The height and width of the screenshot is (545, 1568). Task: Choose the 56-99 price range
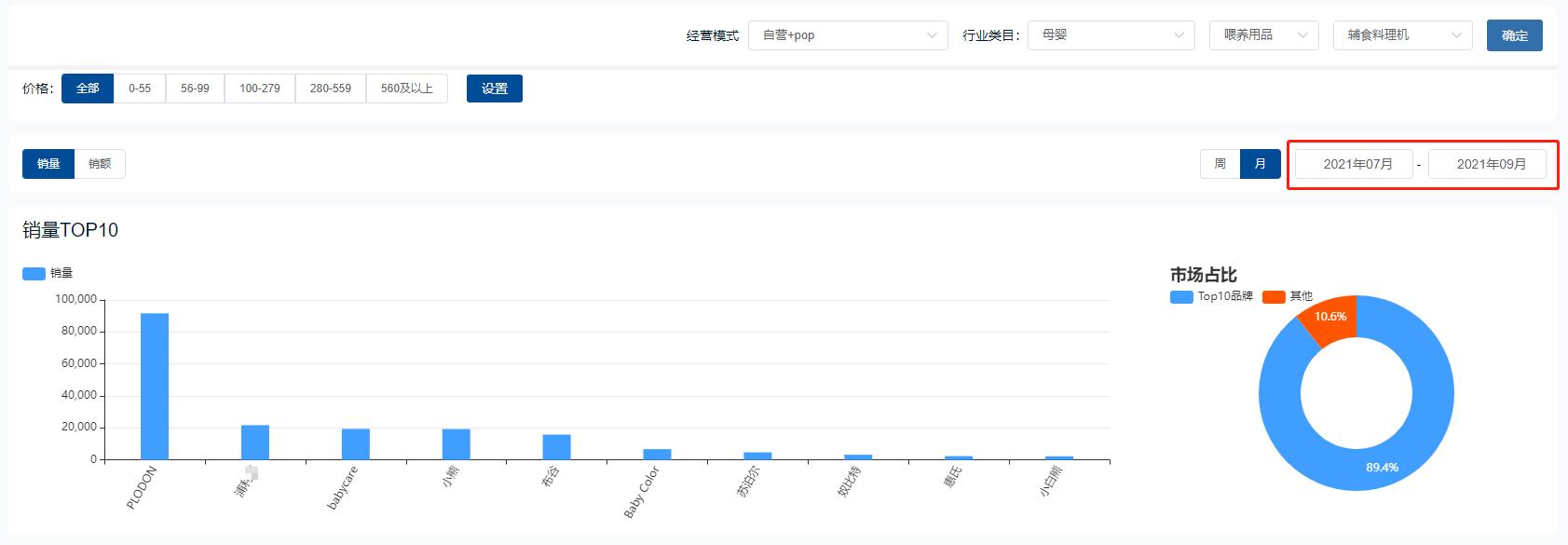[x=195, y=89]
